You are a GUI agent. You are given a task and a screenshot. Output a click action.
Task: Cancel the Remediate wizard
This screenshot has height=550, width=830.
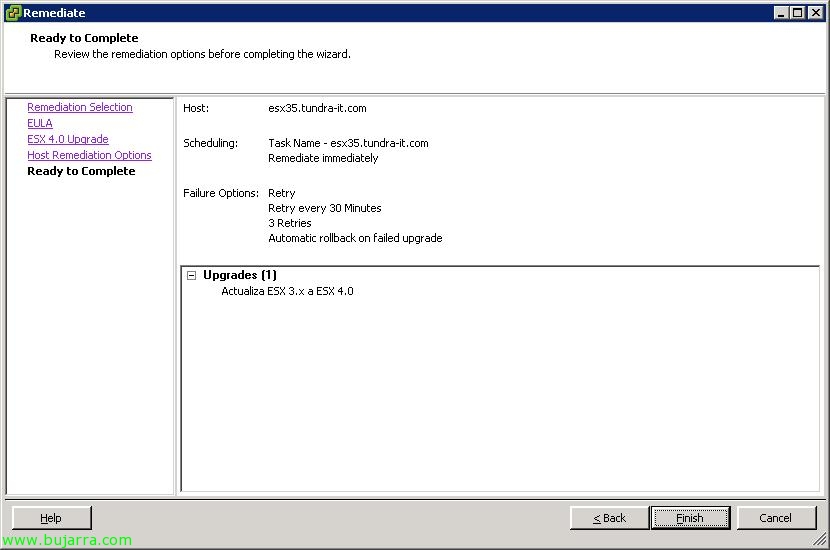click(x=776, y=518)
